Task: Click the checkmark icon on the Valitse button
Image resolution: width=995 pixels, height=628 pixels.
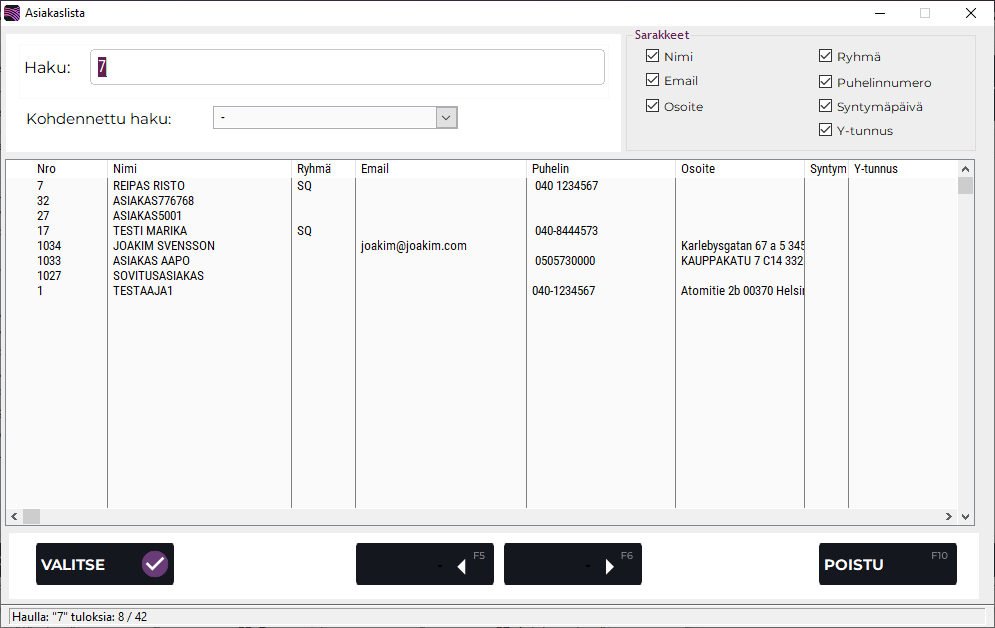Action: coord(155,564)
